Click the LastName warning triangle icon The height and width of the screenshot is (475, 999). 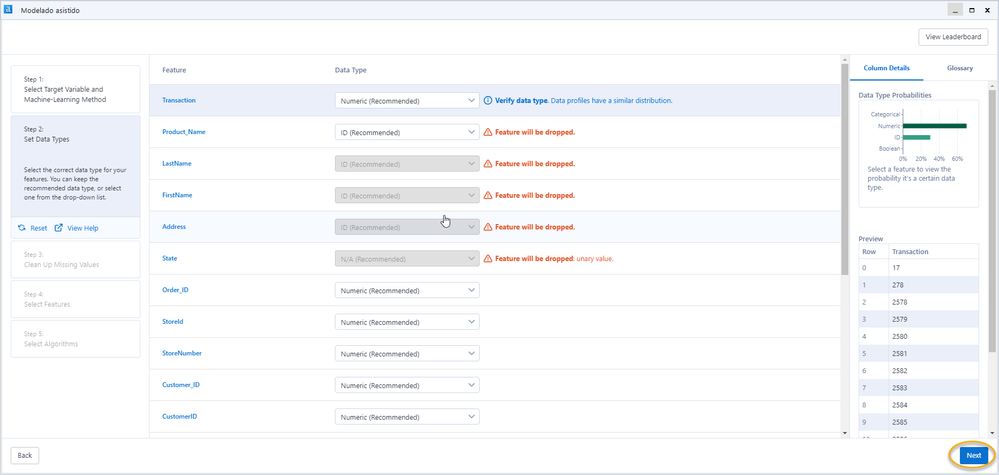[488, 164]
